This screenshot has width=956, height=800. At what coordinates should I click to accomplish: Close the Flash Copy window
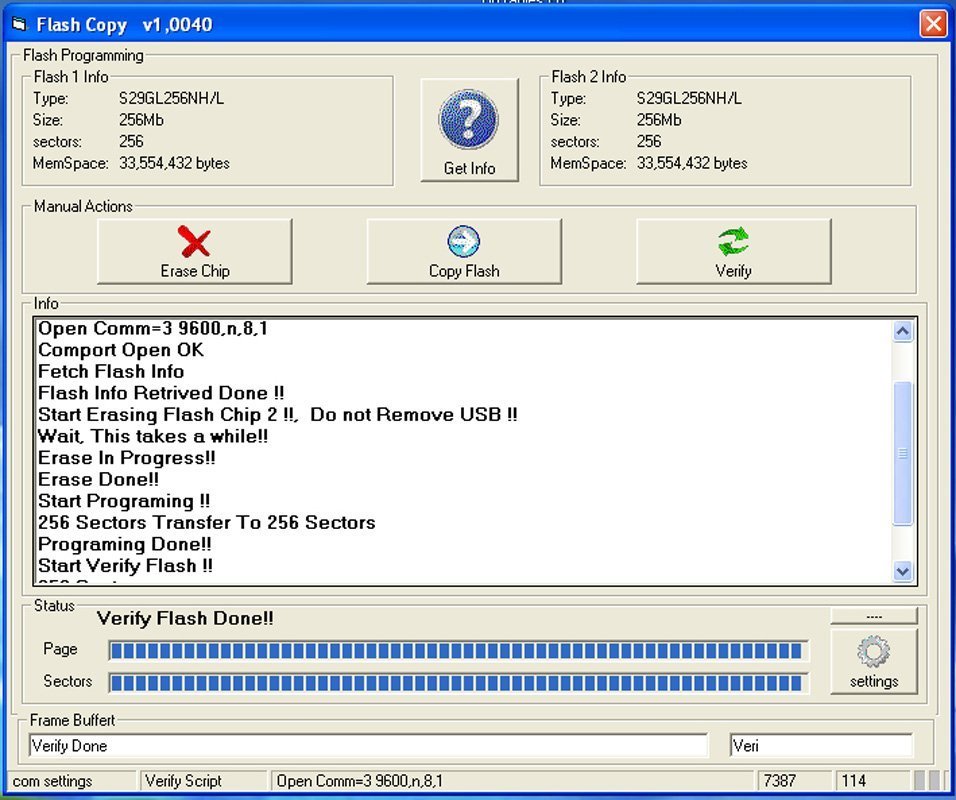tap(932, 24)
